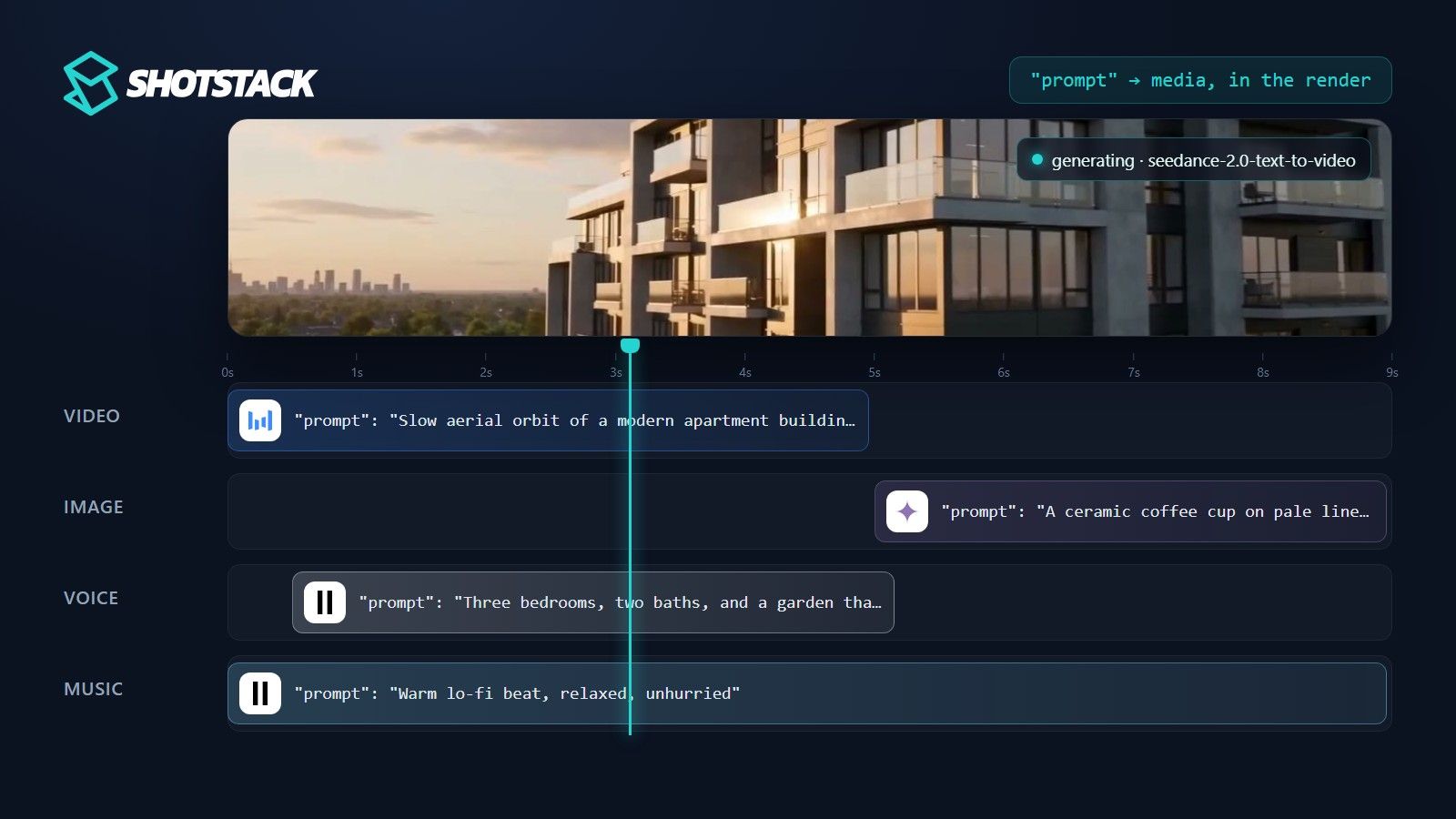Jump to the 8s mark on the ruler
This screenshot has height=819, width=1456.
[1263, 372]
